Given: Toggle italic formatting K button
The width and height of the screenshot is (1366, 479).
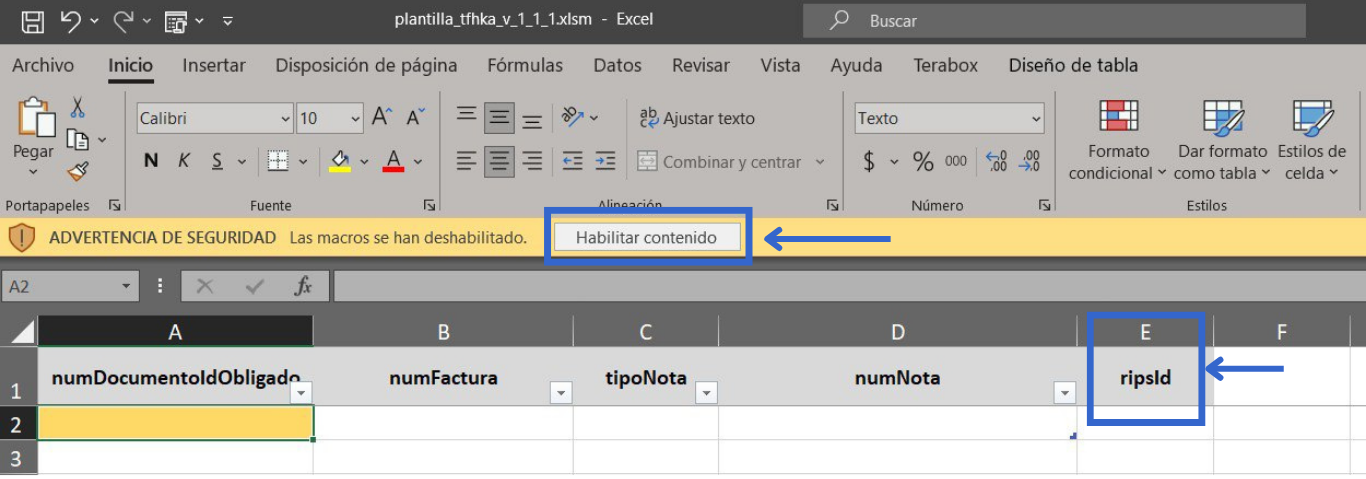Looking at the screenshot, I should (x=184, y=161).
